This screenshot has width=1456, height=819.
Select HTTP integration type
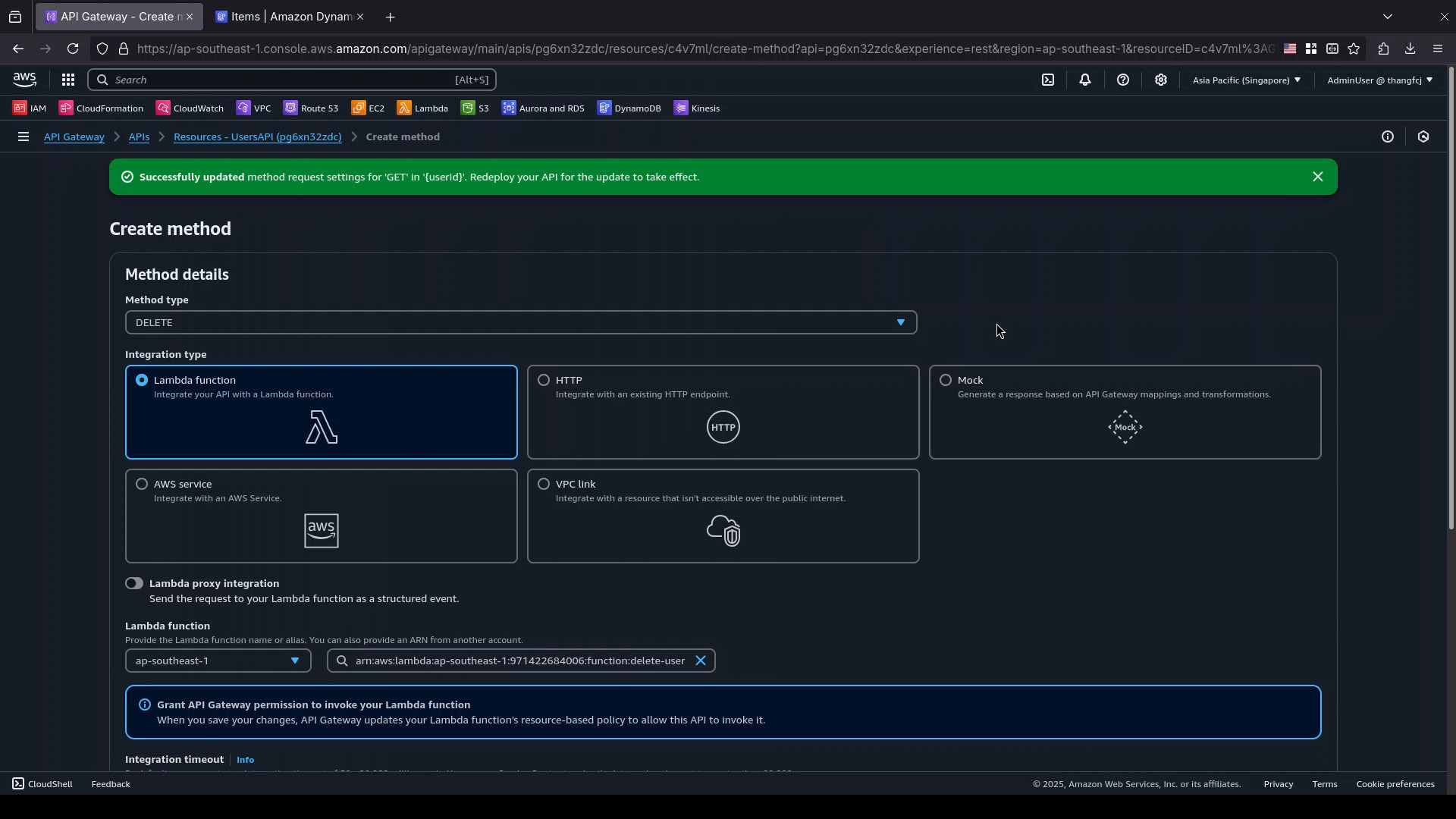(x=723, y=413)
